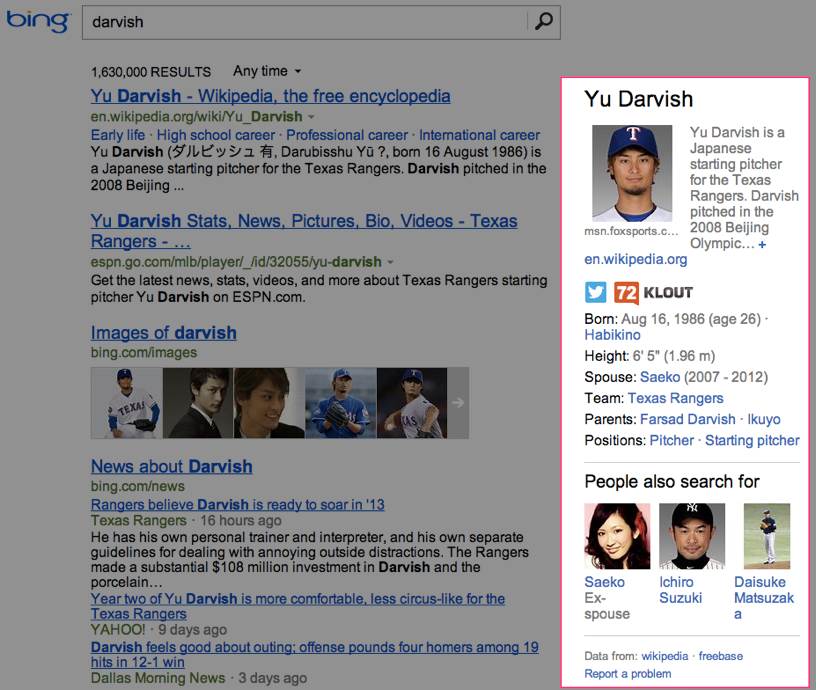Open Saeko spouse link in facts
Viewport: 816px width, 690px height.
[x=660, y=377]
